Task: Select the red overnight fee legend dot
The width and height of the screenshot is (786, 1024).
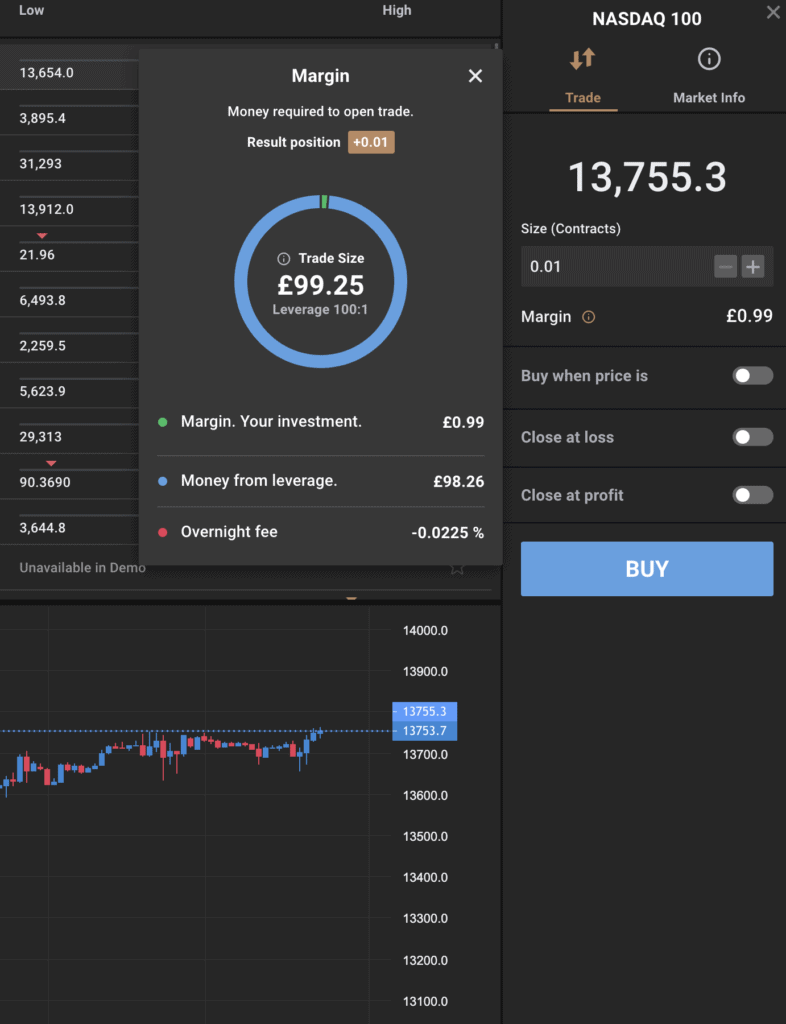Action: click(x=163, y=532)
